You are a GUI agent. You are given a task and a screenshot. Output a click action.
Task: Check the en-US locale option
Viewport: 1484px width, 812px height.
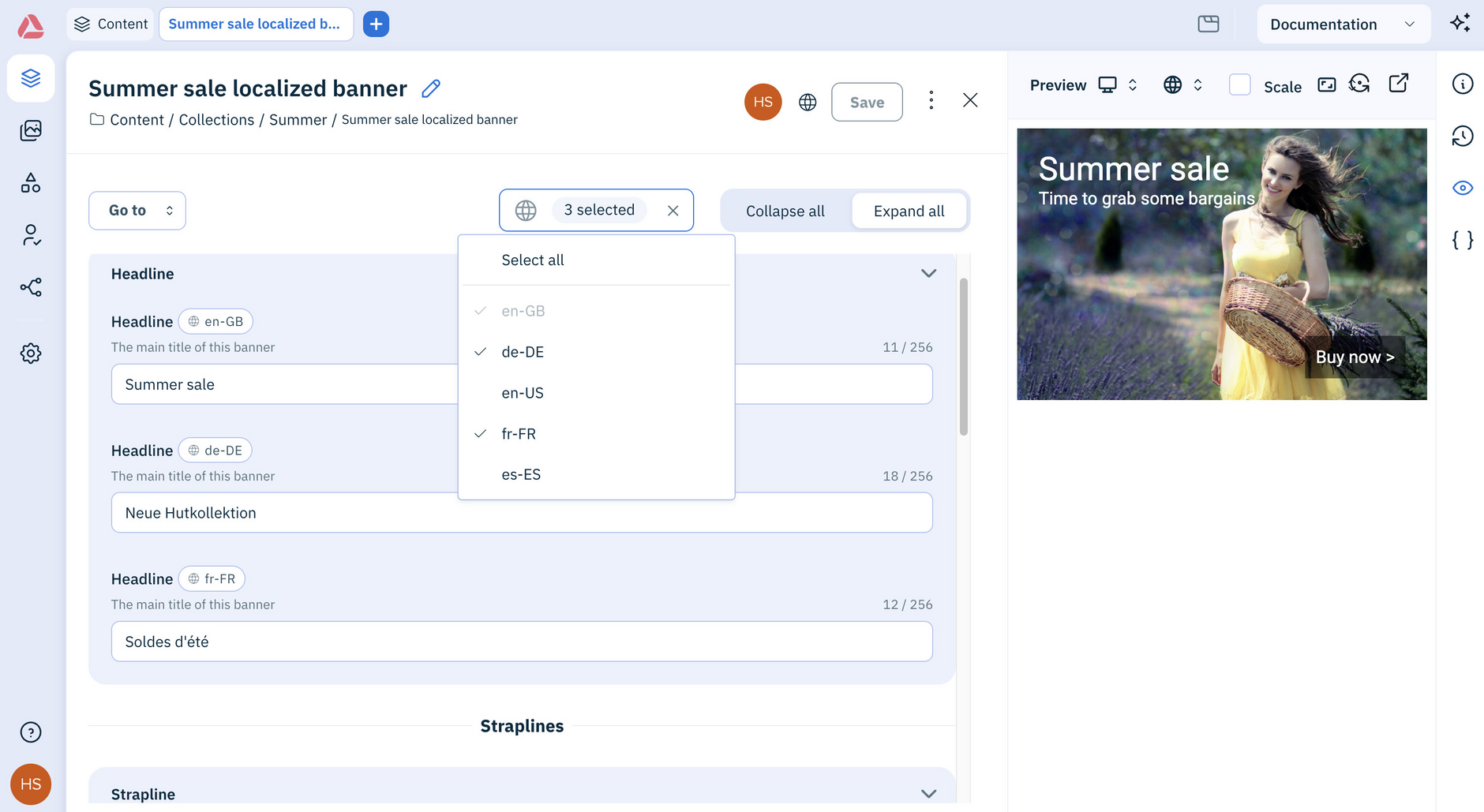(596, 393)
